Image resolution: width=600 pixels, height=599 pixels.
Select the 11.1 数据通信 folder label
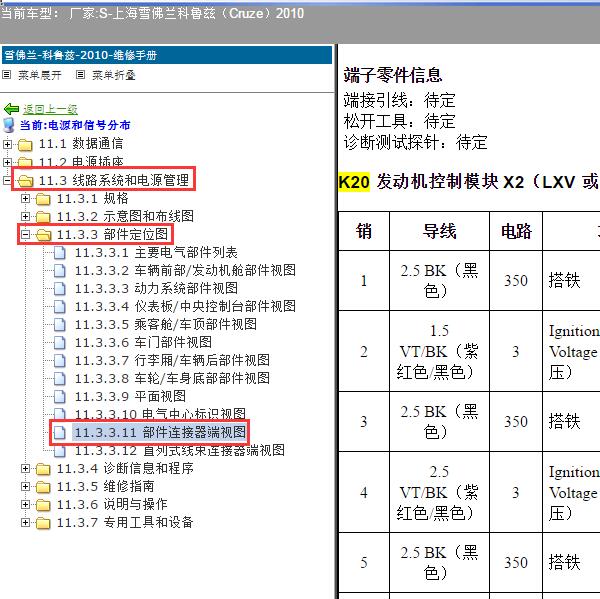[81, 144]
